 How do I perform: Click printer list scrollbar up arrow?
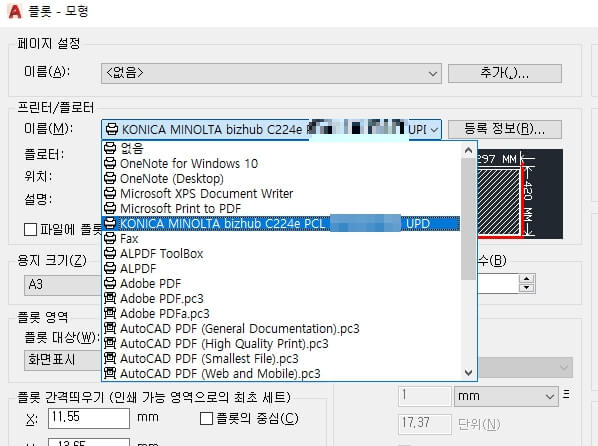tap(468, 150)
